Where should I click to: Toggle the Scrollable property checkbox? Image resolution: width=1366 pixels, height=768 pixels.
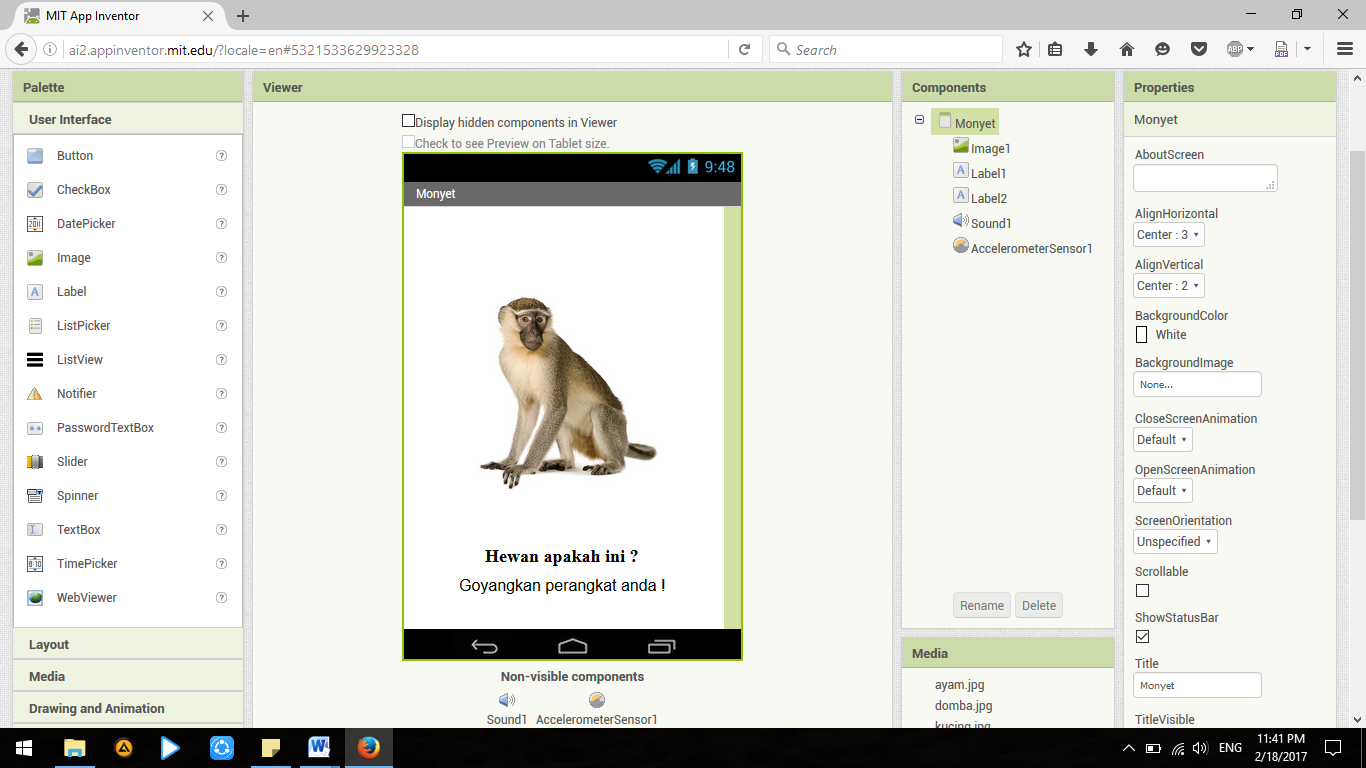tap(1142, 591)
